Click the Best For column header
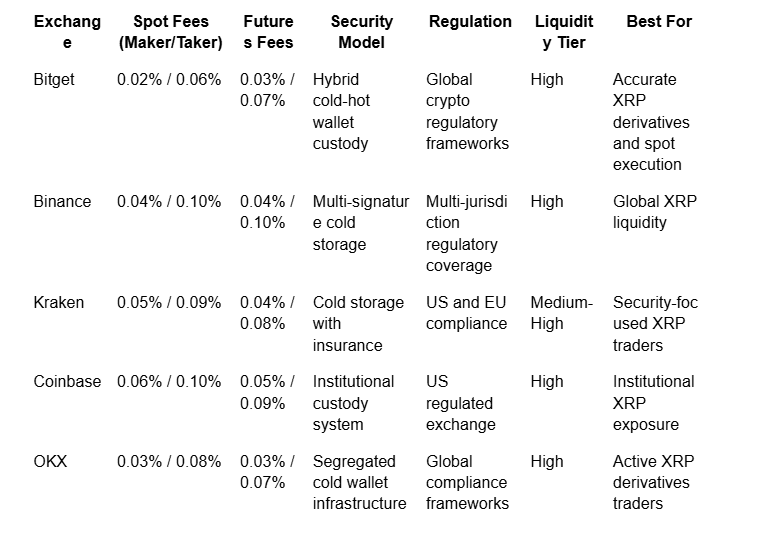The image size is (770, 541). tap(659, 22)
